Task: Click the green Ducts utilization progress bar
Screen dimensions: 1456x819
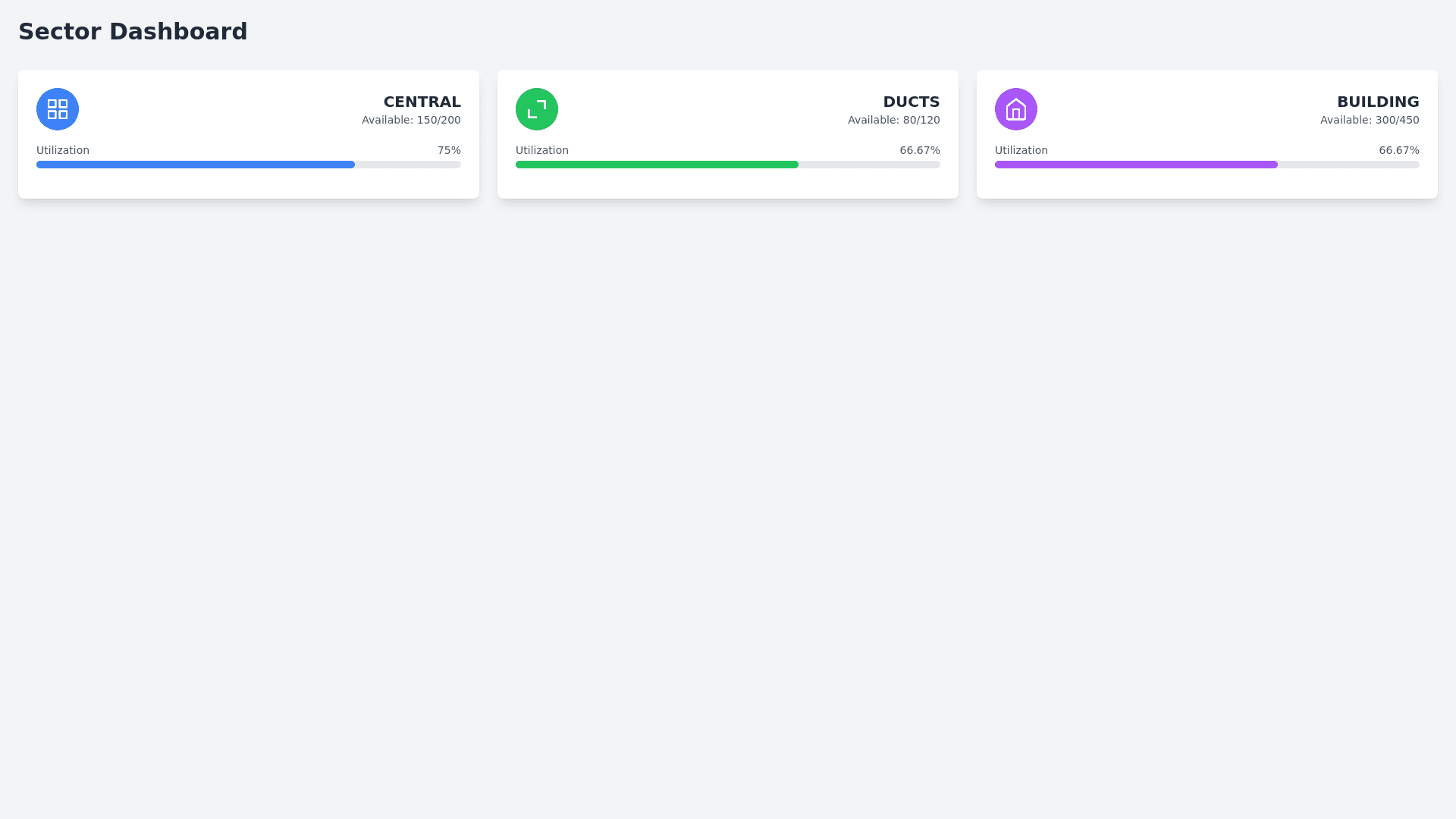Action: [x=657, y=165]
